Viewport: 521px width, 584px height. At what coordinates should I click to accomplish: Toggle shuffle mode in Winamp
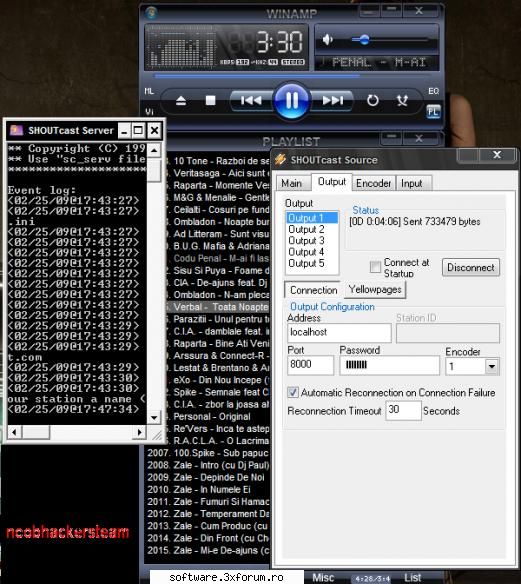(x=402, y=100)
